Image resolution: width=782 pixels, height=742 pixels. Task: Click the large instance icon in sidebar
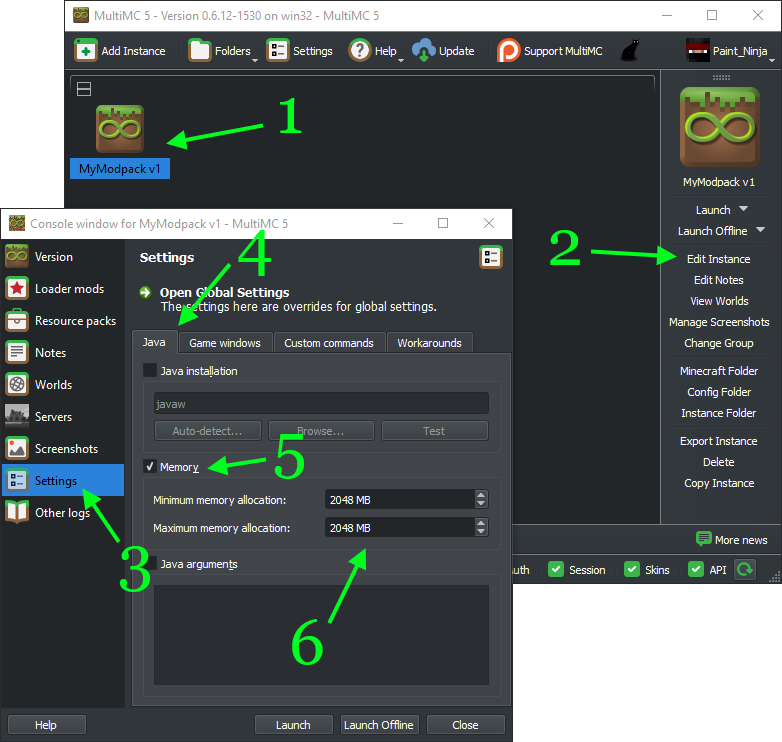click(x=720, y=127)
